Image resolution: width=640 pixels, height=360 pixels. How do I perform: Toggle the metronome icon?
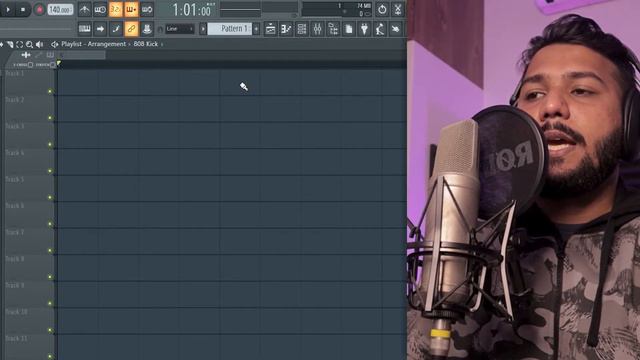[84, 9]
